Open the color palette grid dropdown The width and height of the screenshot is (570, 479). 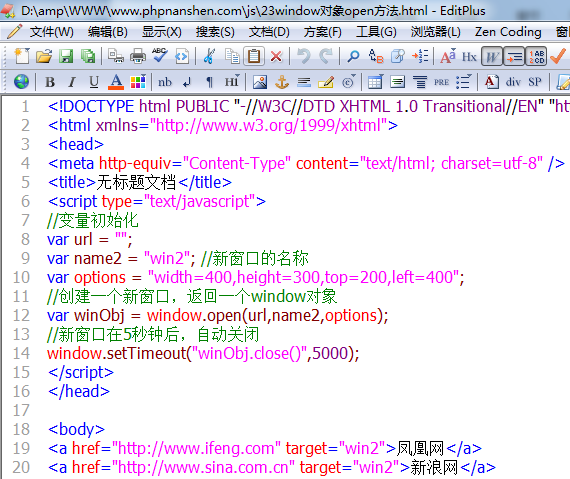(x=138, y=81)
